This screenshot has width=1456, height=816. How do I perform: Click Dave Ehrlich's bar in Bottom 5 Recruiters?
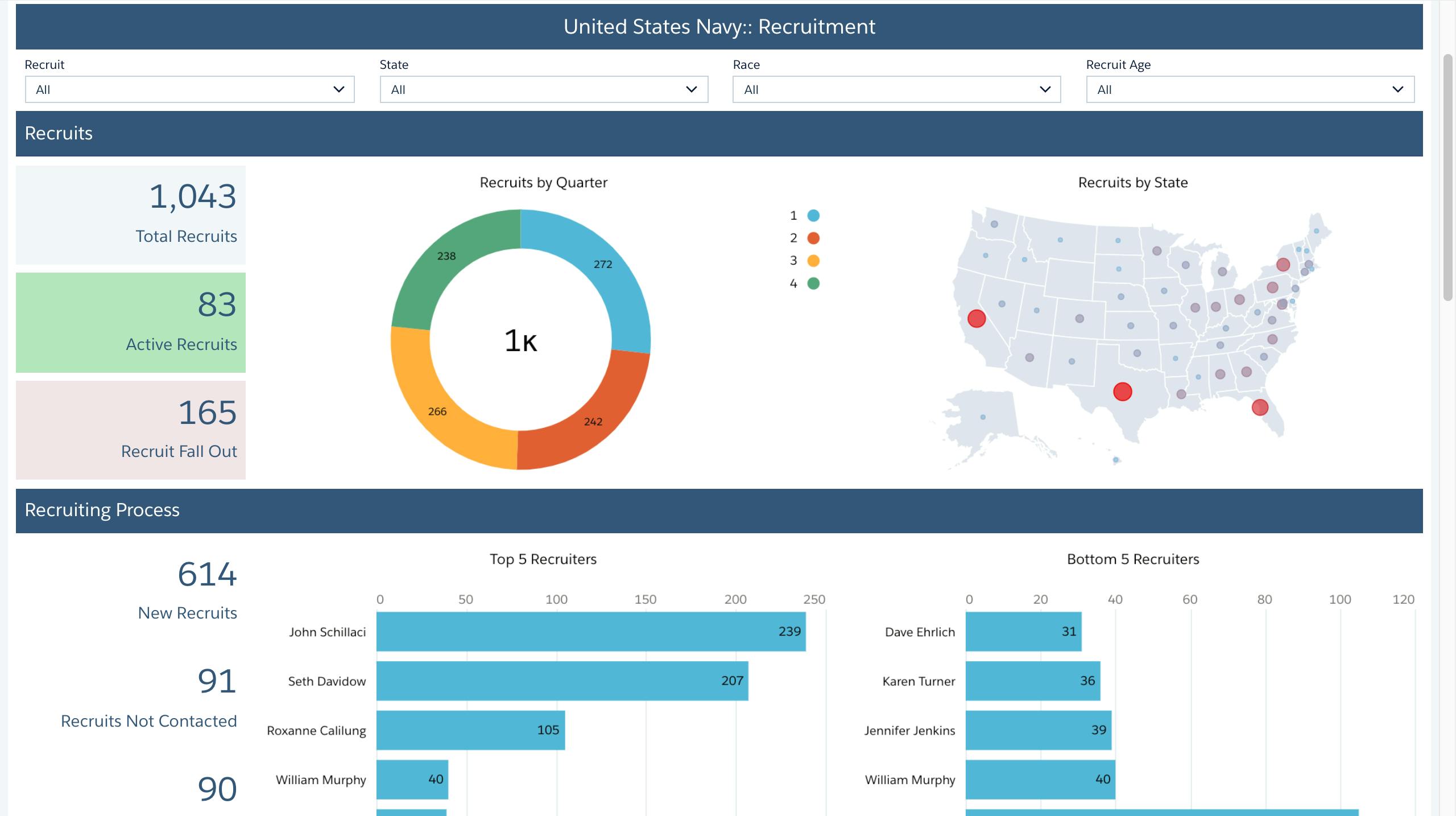pyautogui.click(x=1024, y=632)
